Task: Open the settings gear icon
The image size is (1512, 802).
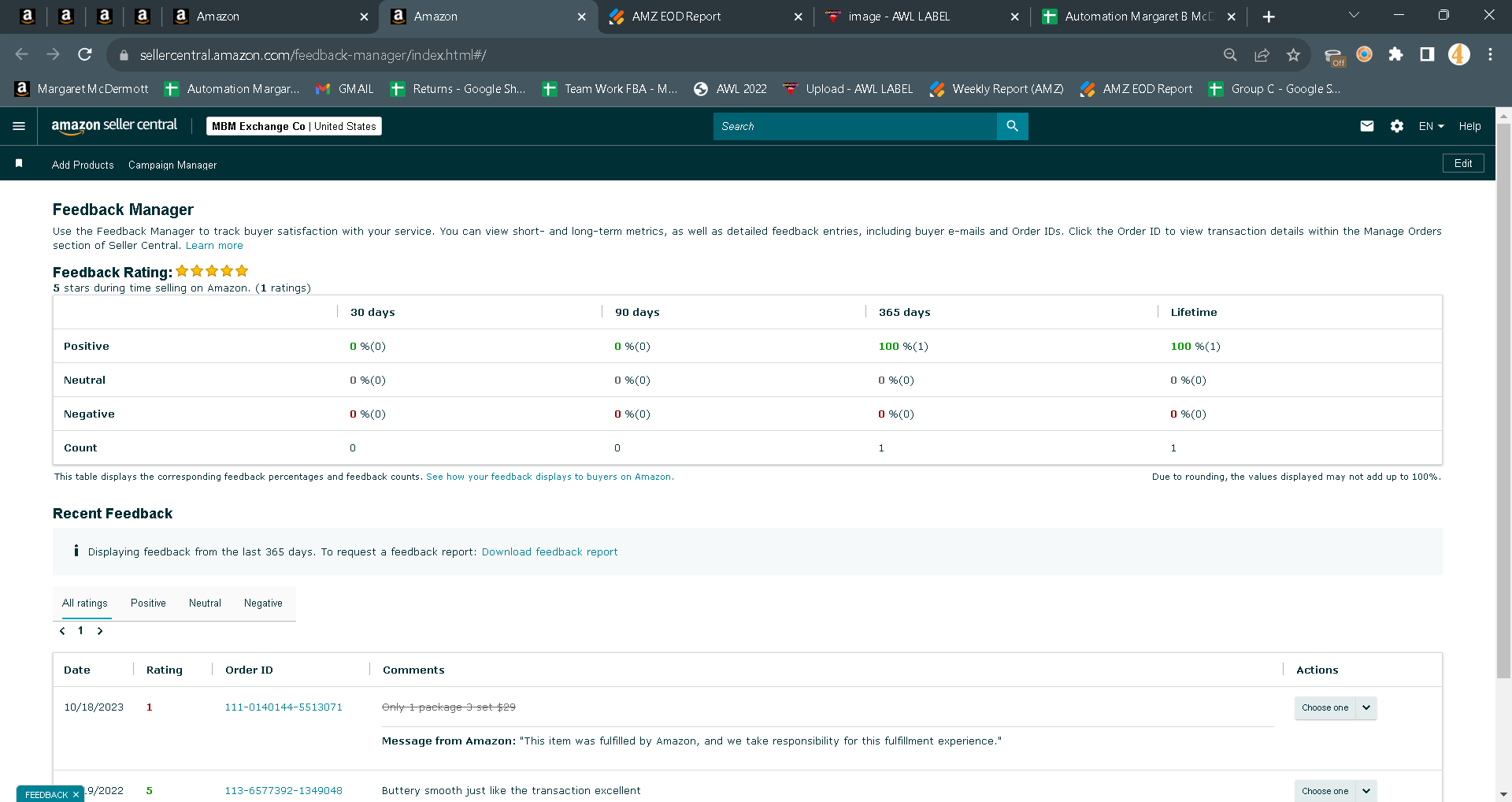Action: pyautogui.click(x=1397, y=126)
